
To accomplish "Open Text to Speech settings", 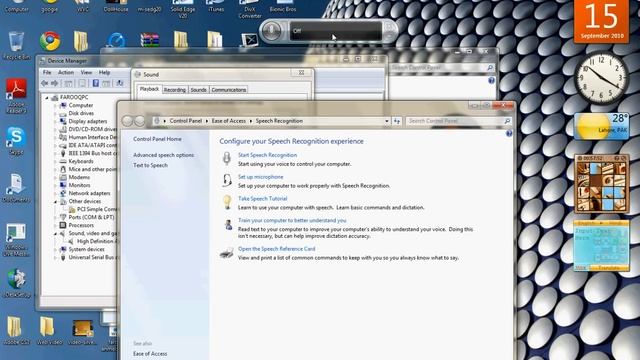I will click(150, 165).
